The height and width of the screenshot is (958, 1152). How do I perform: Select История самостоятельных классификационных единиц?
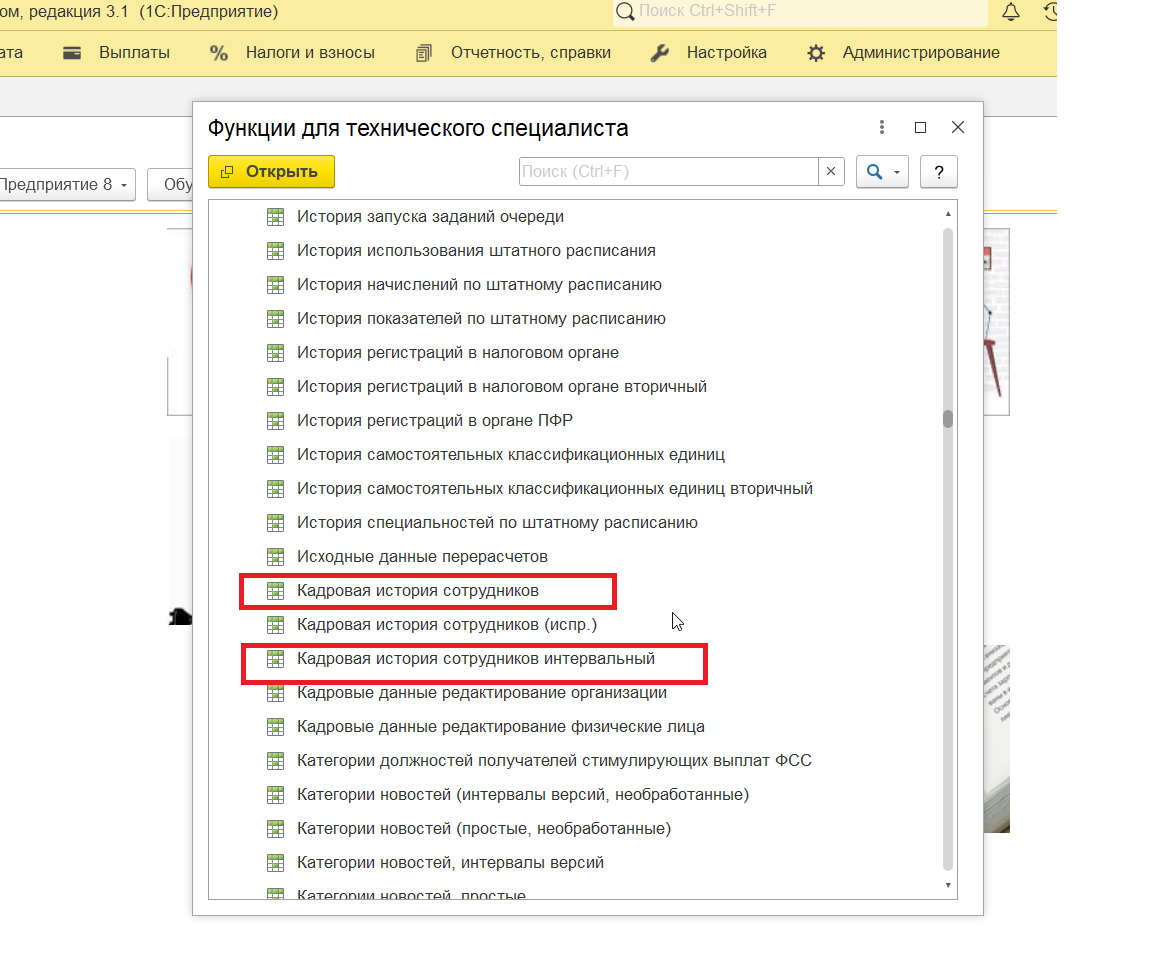[x=511, y=454]
